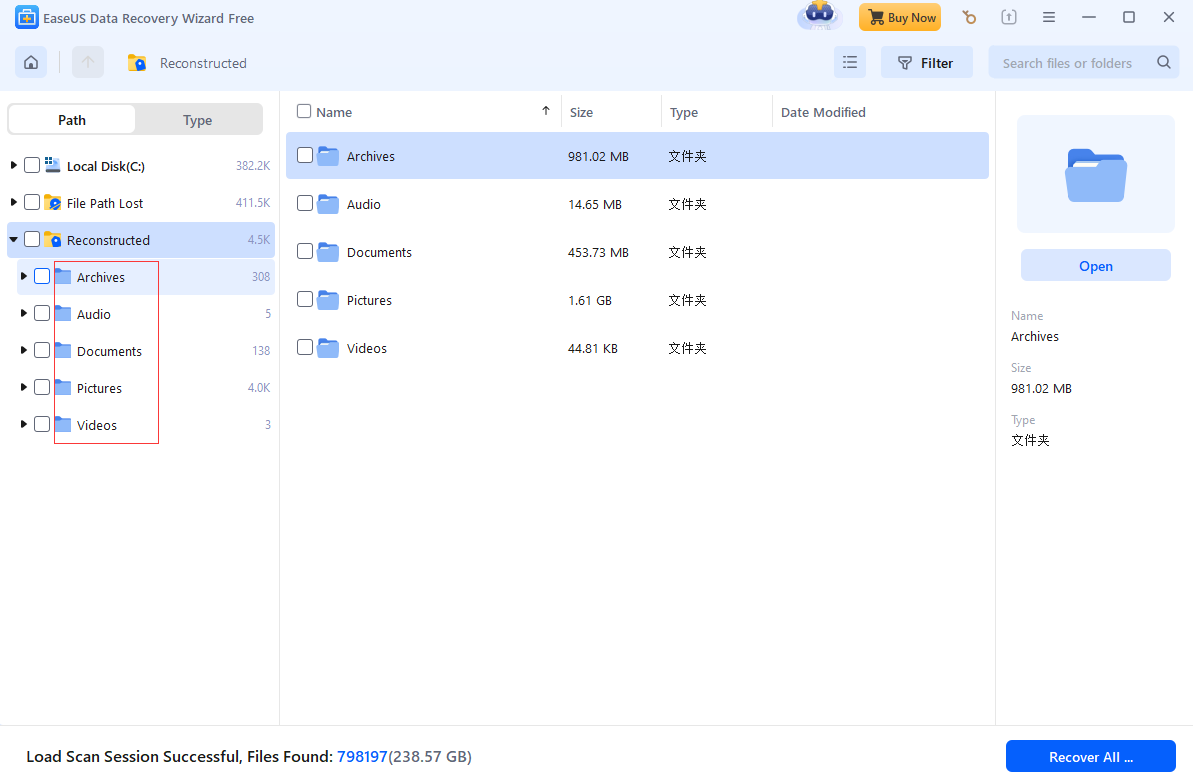
Task: Click the 1.61 GB size of Pictures
Action: click(x=590, y=301)
